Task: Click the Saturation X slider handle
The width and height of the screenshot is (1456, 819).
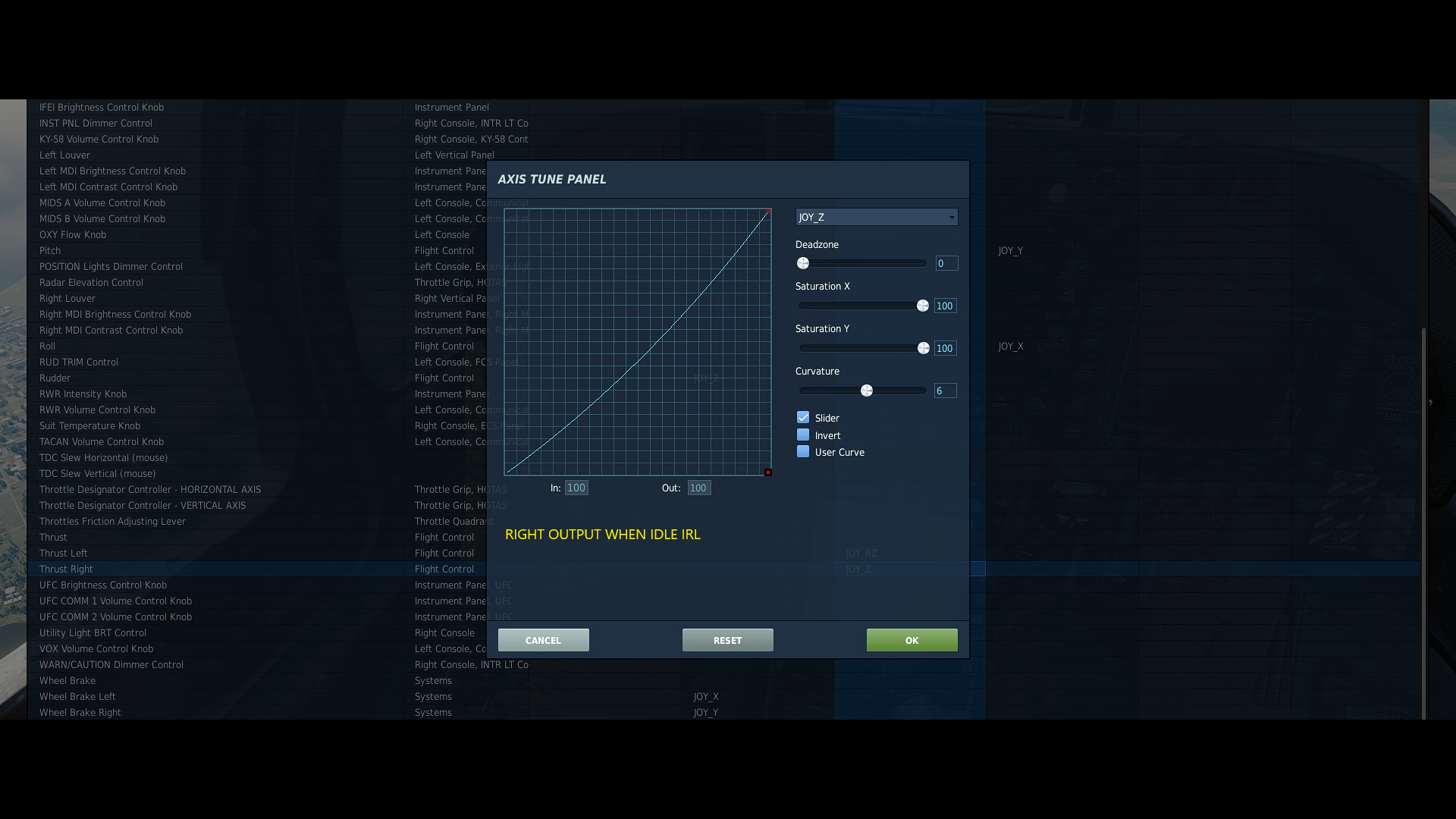Action: [x=923, y=306]
